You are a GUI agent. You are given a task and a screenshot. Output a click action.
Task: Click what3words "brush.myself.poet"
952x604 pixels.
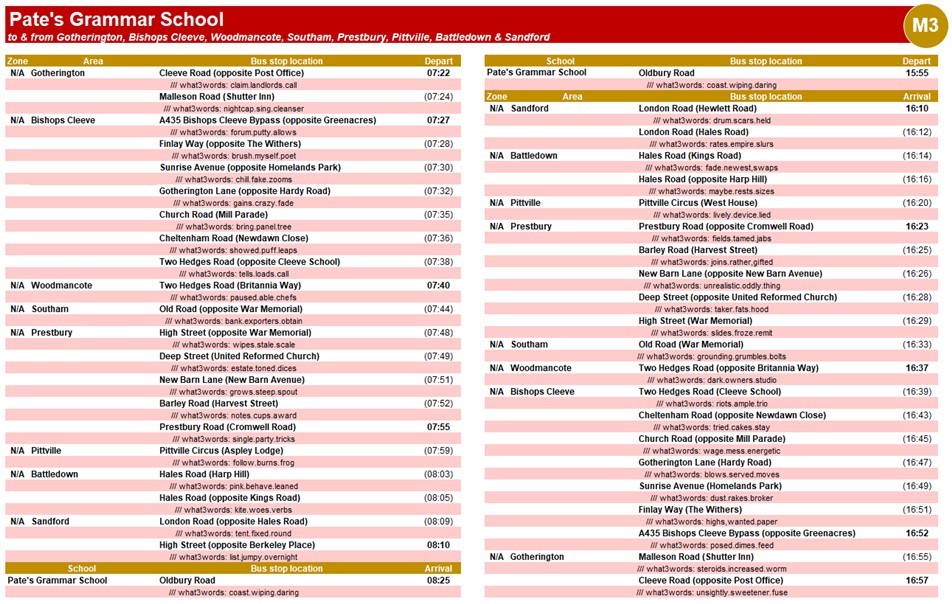pyautogui.click(x=264, y=156)
